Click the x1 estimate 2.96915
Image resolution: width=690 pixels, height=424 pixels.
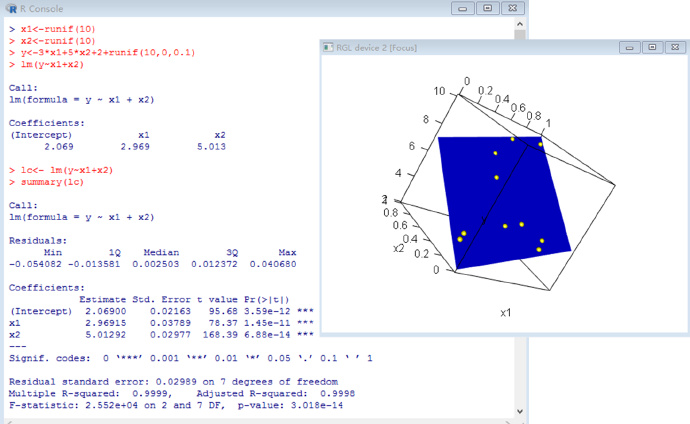[106, 323]
